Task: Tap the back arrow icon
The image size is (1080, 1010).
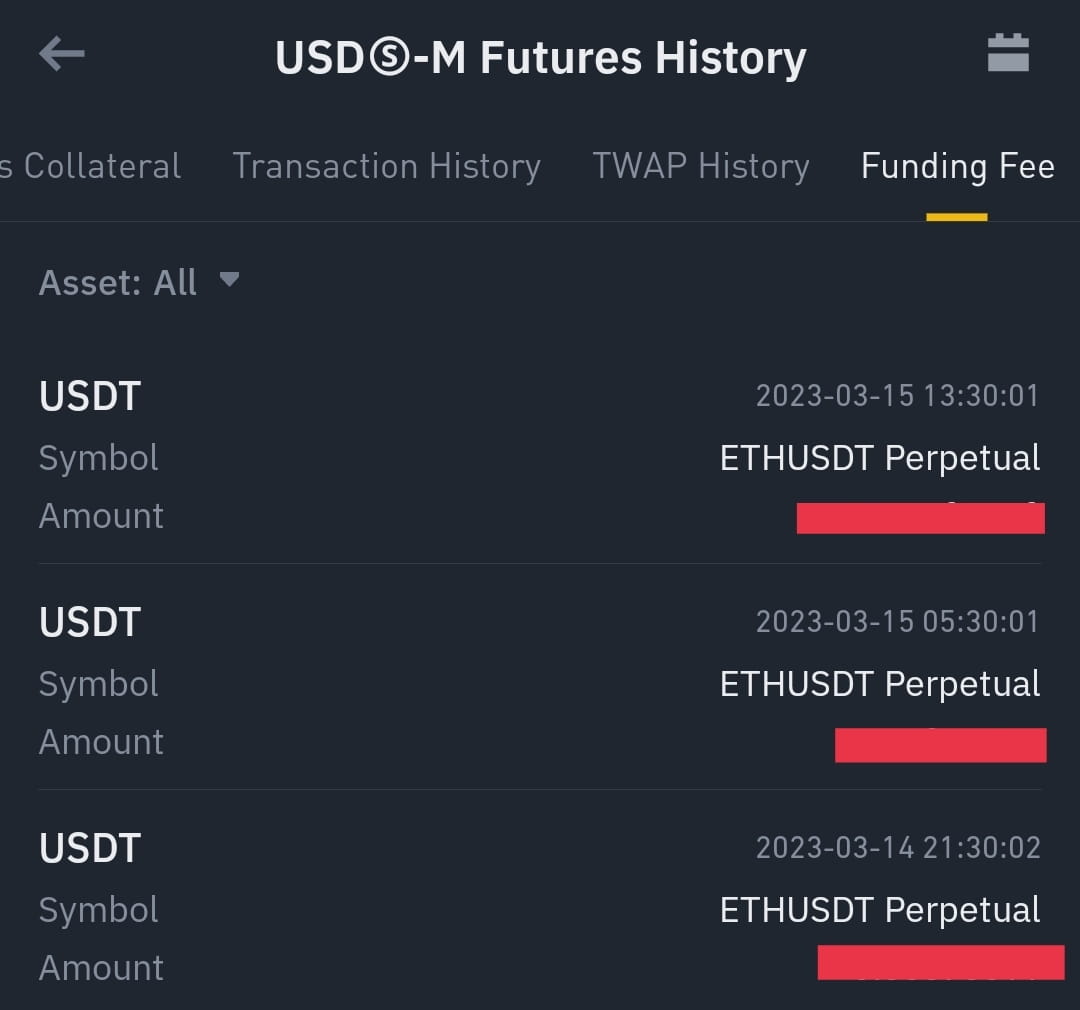Action: (x=61, y=55)
